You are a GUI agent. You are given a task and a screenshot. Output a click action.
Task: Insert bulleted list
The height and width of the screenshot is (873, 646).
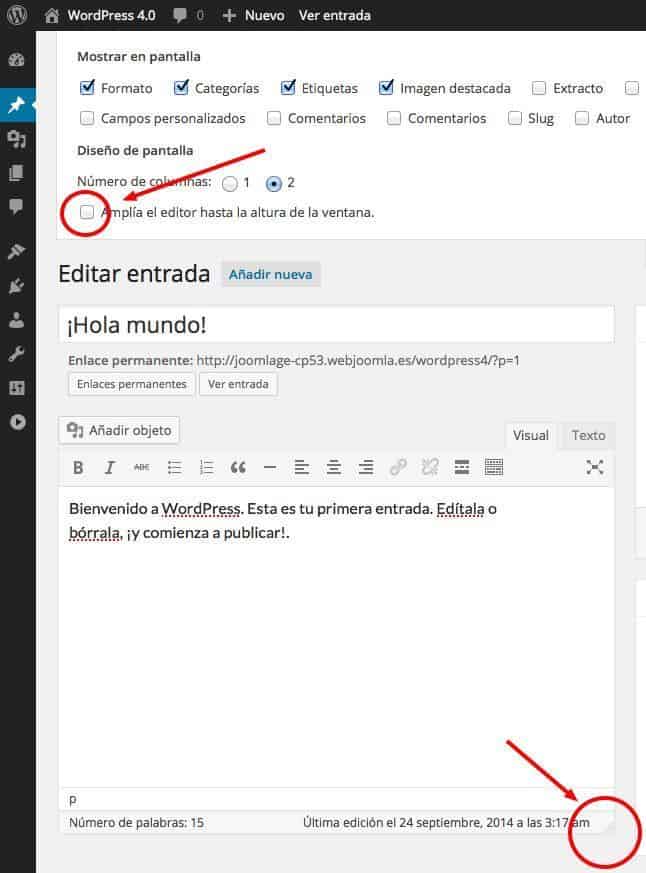point(174,468)
